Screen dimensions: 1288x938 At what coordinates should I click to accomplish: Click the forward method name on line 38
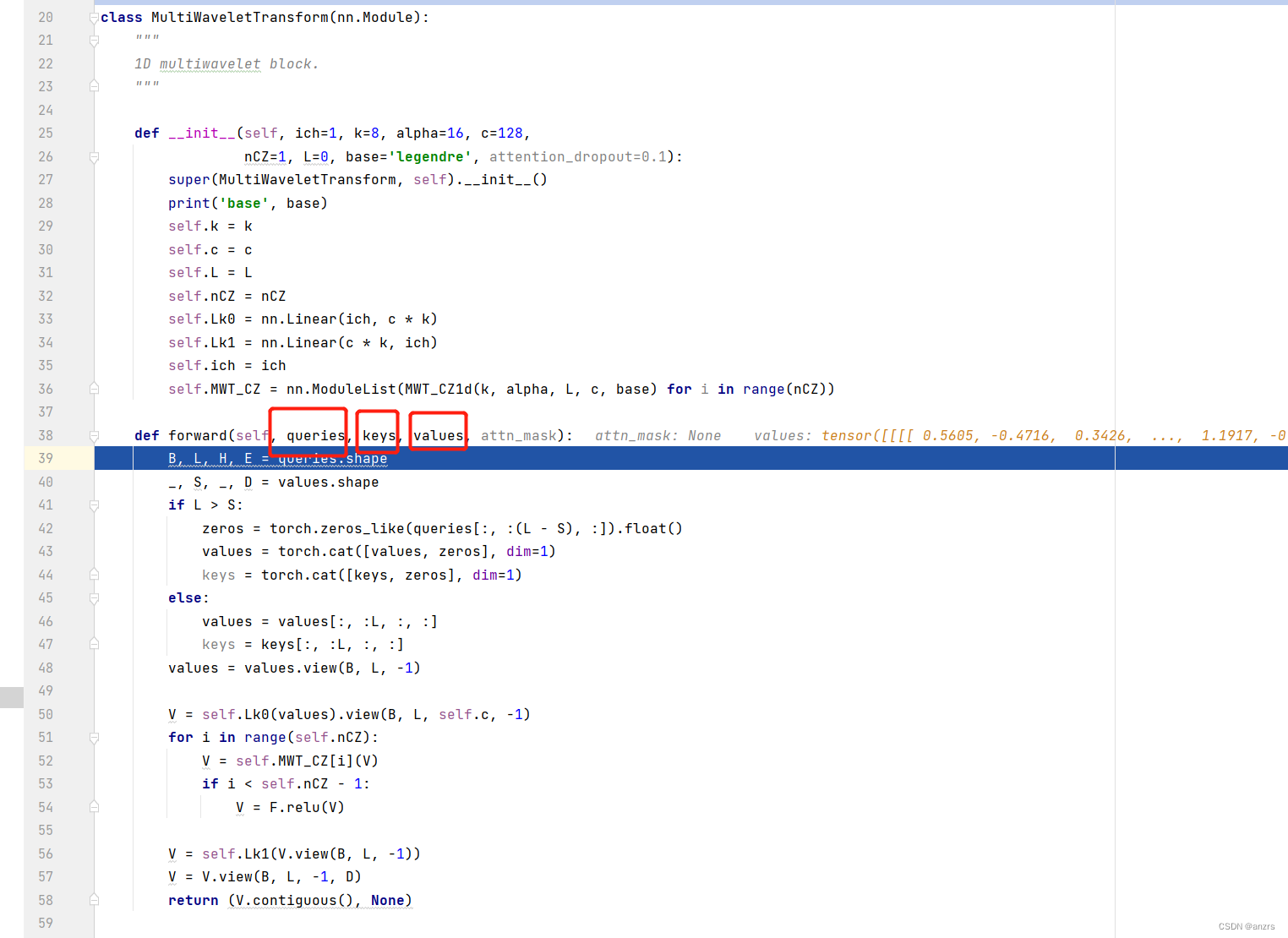coord(198,436)
